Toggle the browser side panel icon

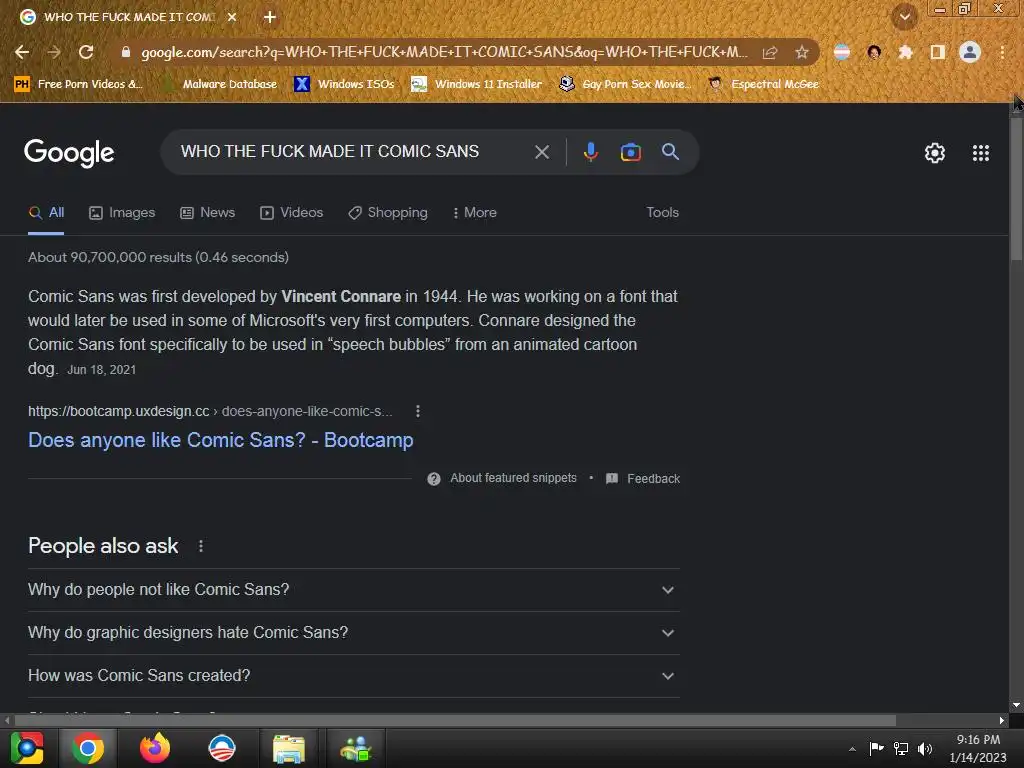(937, 52)
